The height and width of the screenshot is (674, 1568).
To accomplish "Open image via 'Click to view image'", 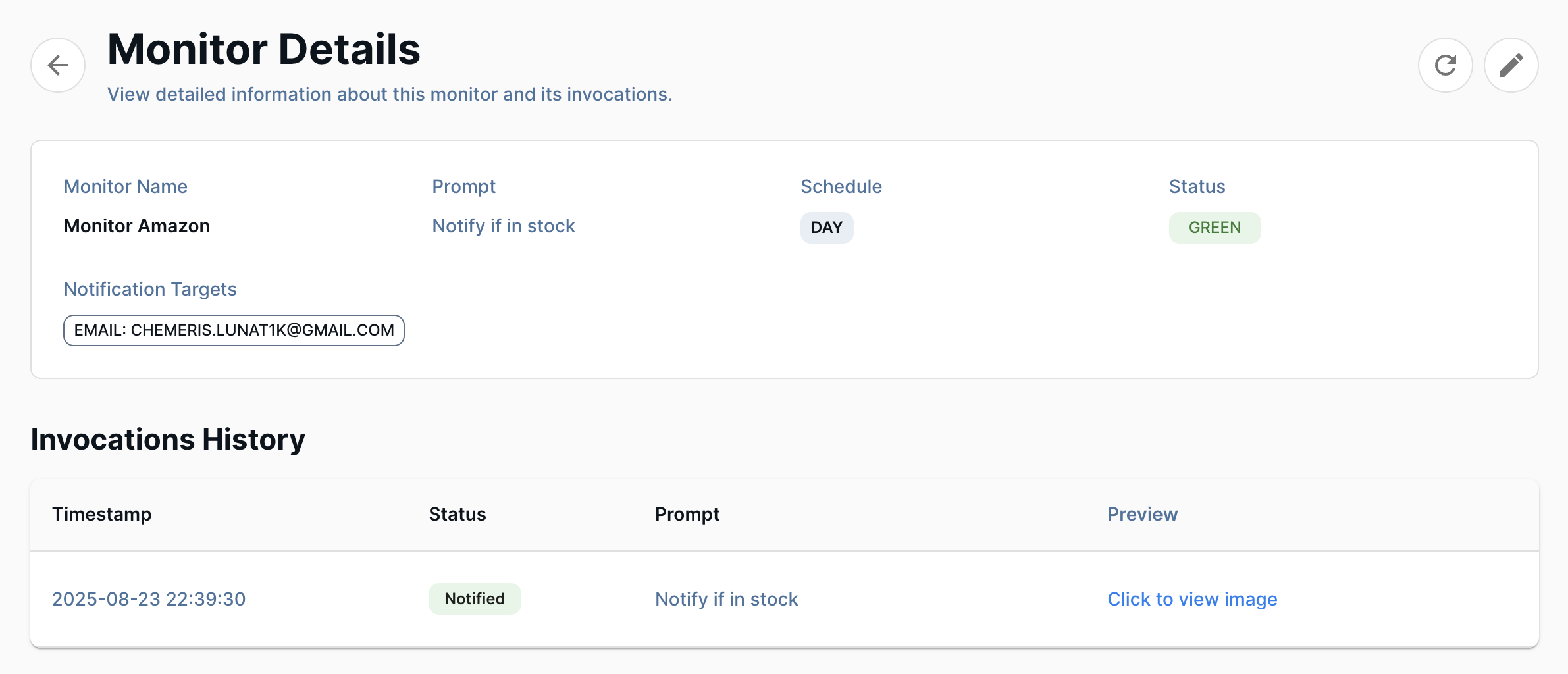I will 1191,598.
